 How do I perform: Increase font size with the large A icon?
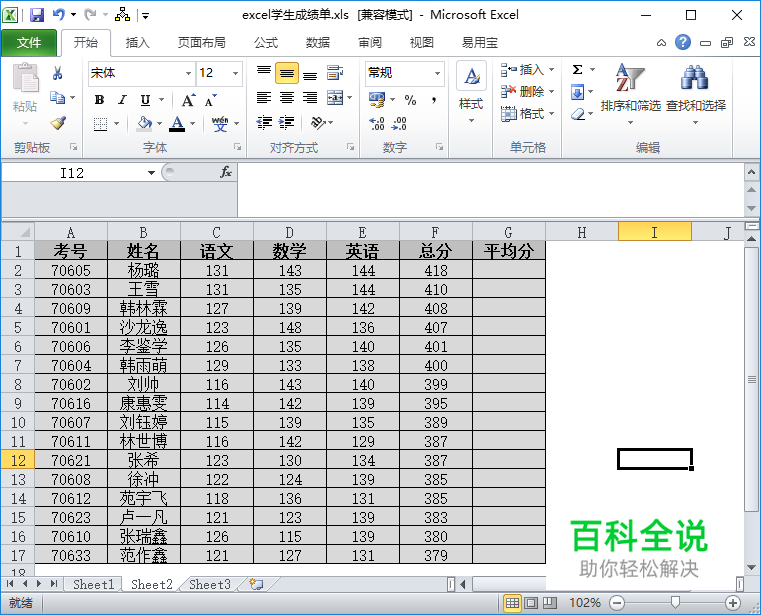coord(188,100)
